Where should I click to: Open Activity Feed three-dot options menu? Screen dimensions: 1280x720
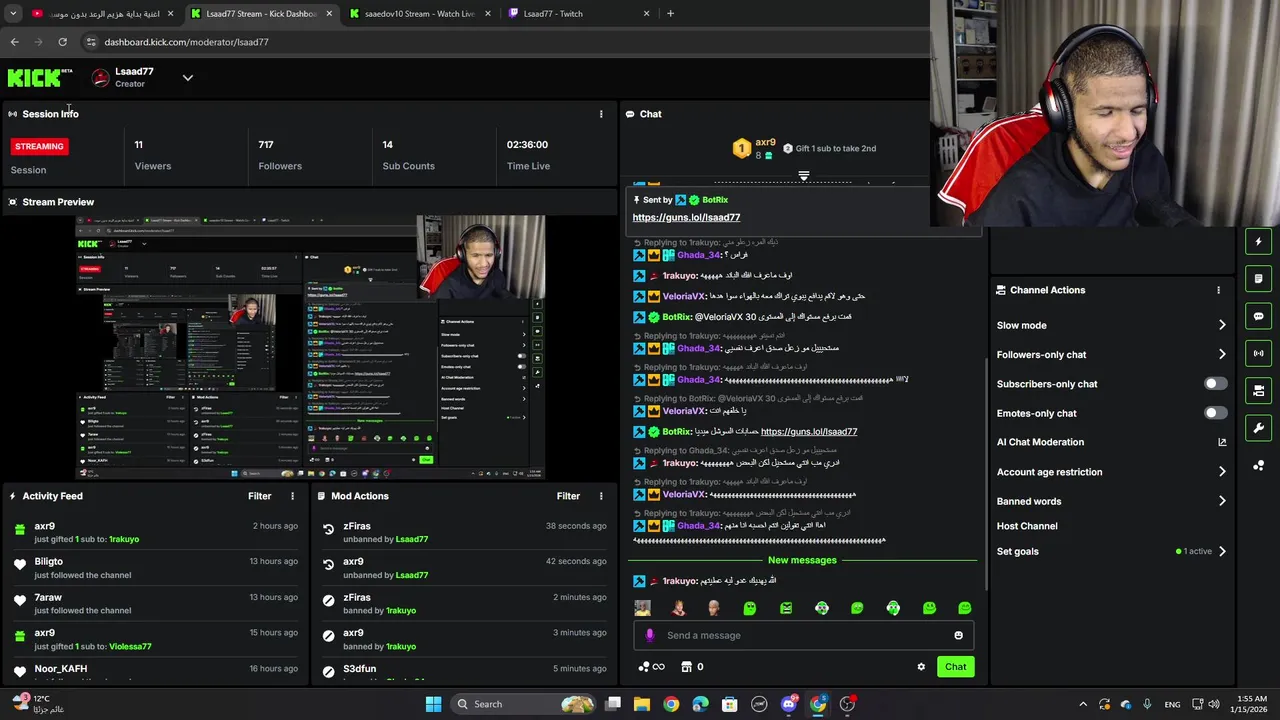tap(293, 496)
